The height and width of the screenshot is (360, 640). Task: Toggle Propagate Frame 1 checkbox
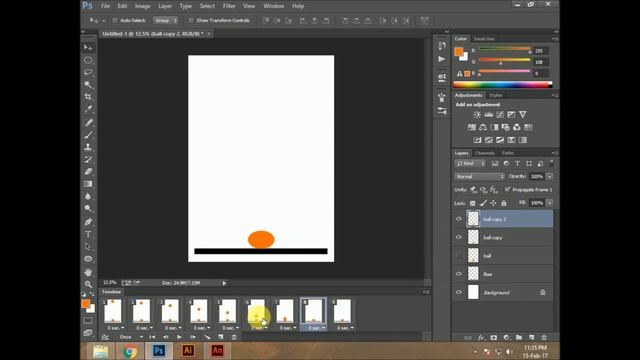(x=507, y=189)
